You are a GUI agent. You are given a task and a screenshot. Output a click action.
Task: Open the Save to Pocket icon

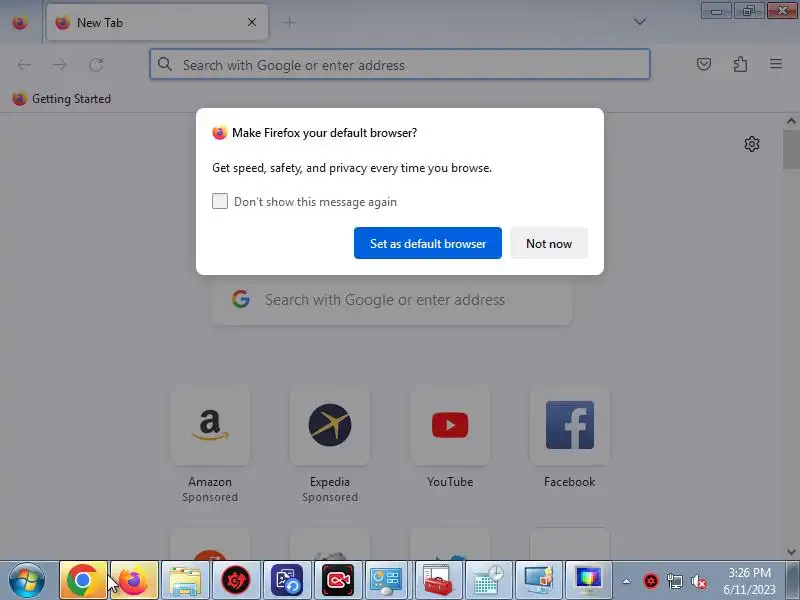coord(704,64)
